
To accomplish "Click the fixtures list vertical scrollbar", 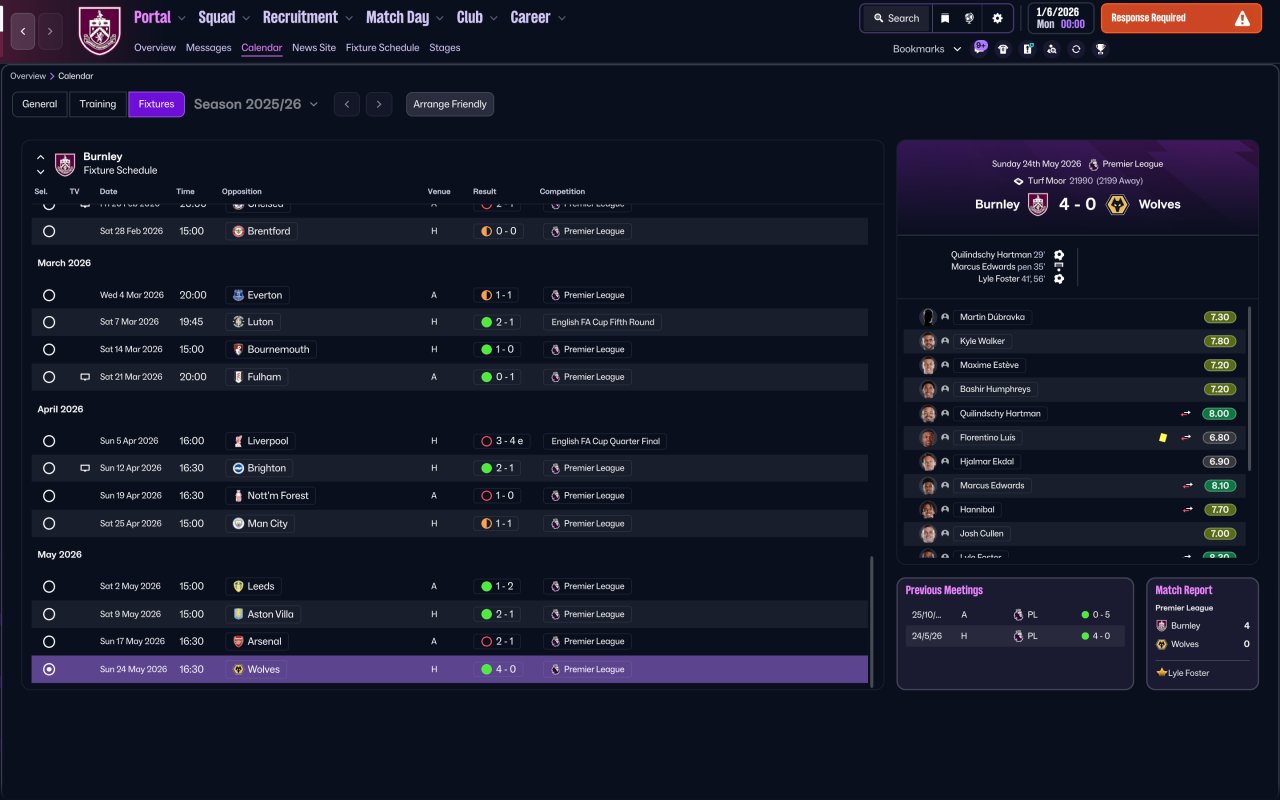I will click(x=872, y=620).
